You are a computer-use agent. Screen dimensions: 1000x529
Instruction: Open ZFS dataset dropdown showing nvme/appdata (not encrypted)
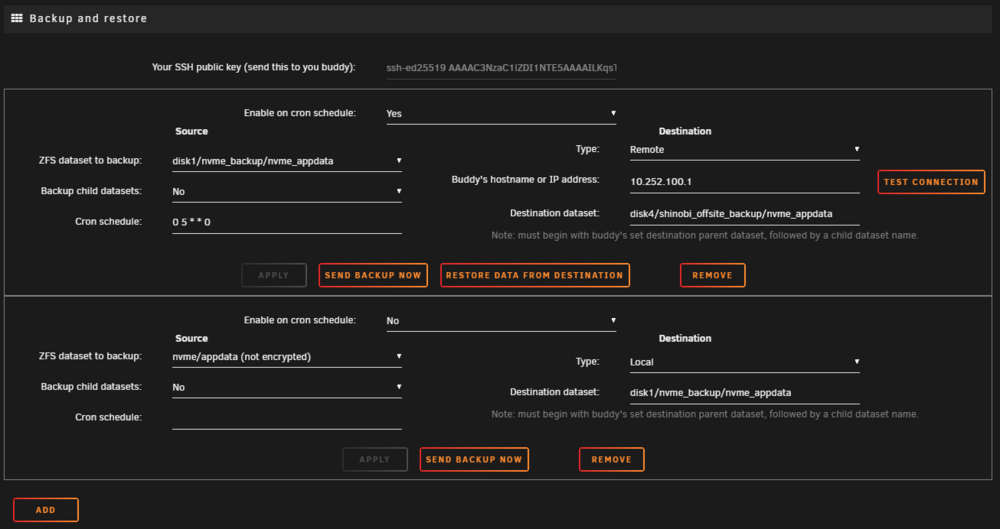(287, 357)
